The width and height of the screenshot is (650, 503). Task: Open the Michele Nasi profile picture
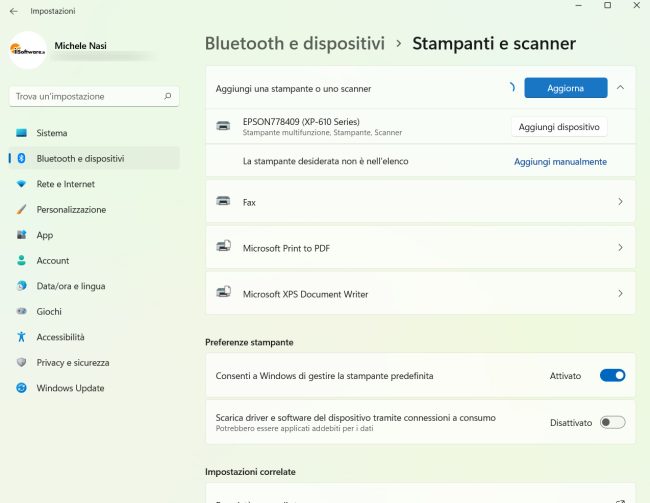coord(28,50)
